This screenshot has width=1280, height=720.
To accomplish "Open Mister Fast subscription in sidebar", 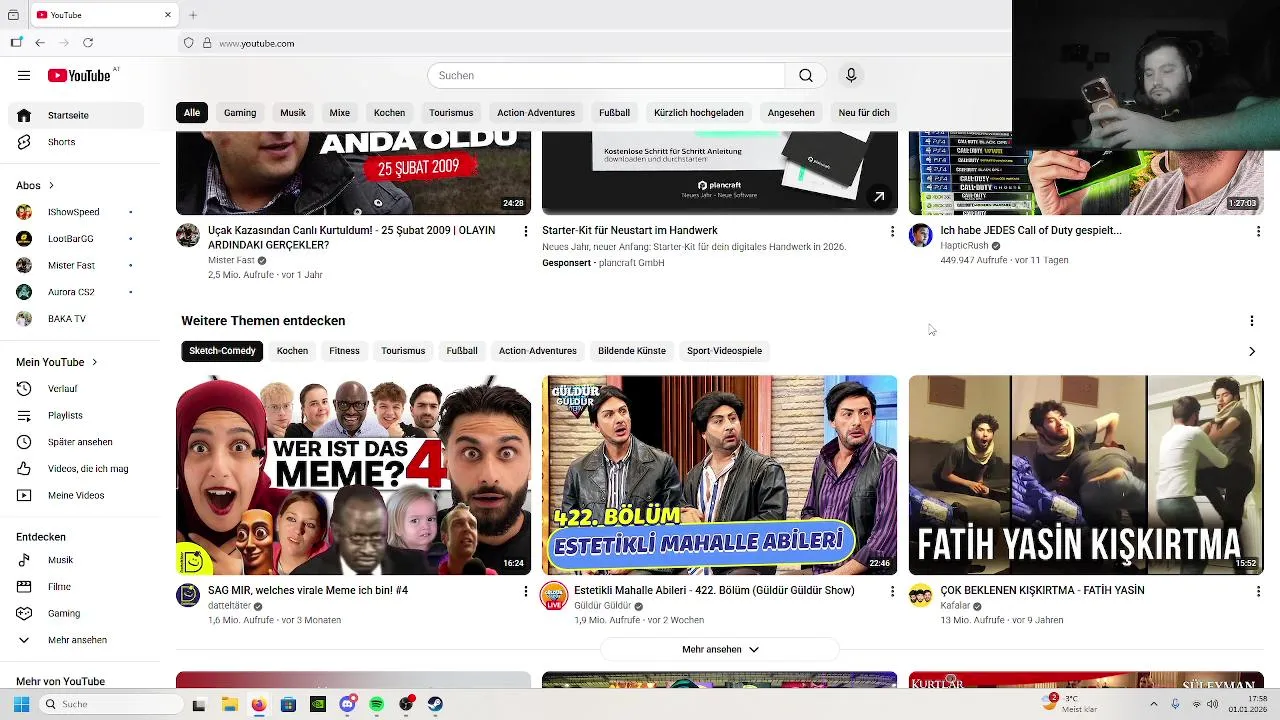I will point(76,265).
